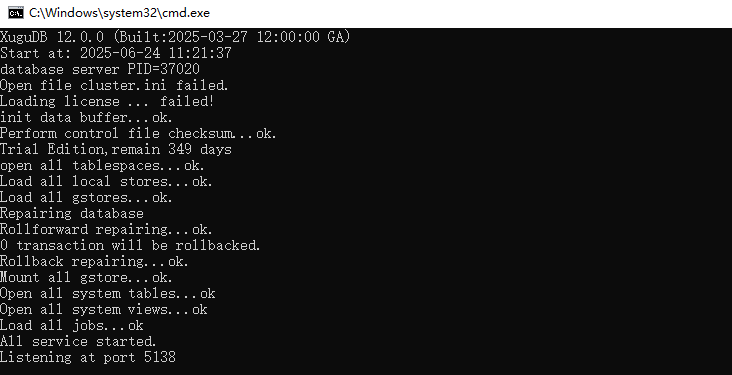Click the init data buffer ok line
This screenshot has height=375, width=732.
[x=86, y=117]
